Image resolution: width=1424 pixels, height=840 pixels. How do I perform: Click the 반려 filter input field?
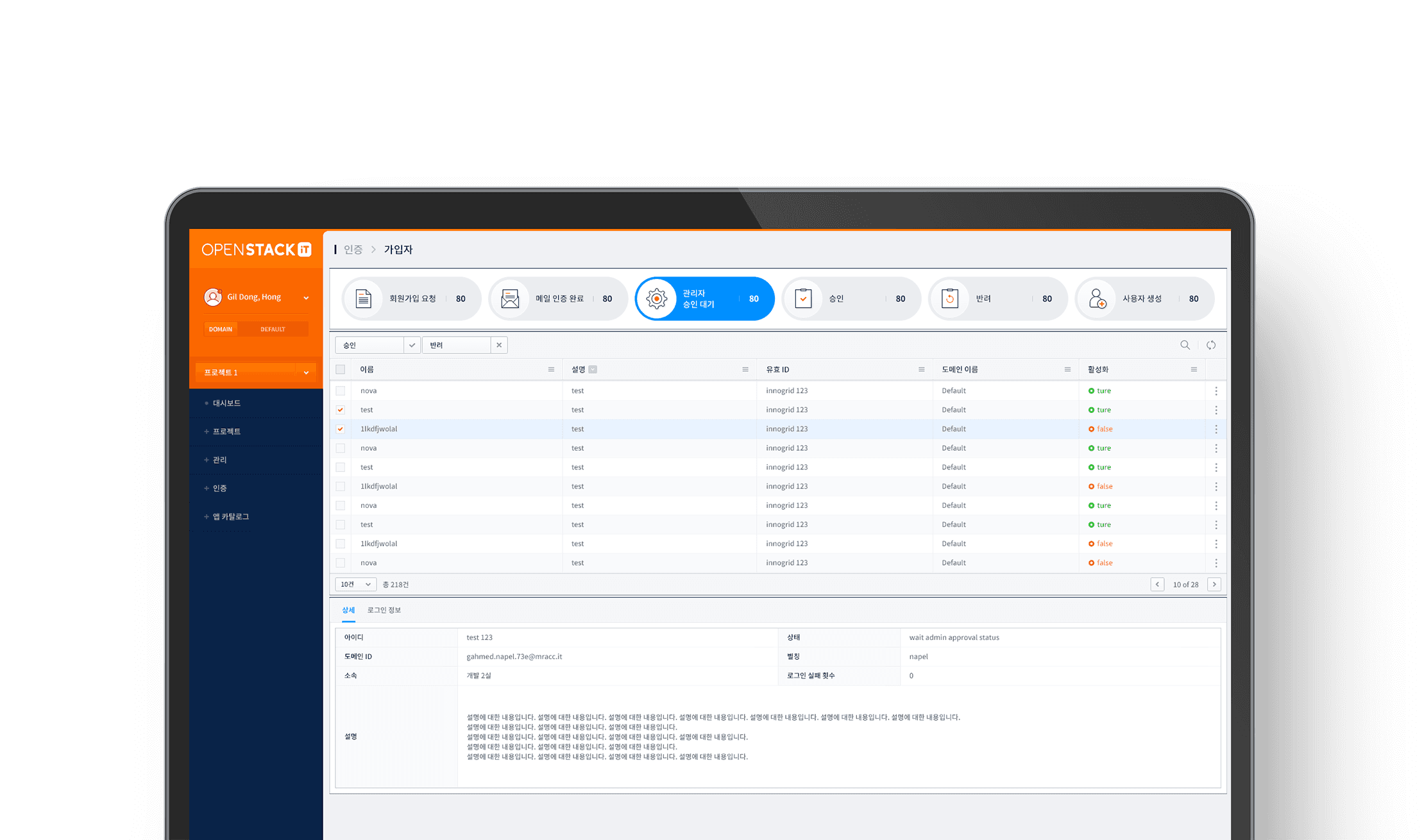pos(457,345)
